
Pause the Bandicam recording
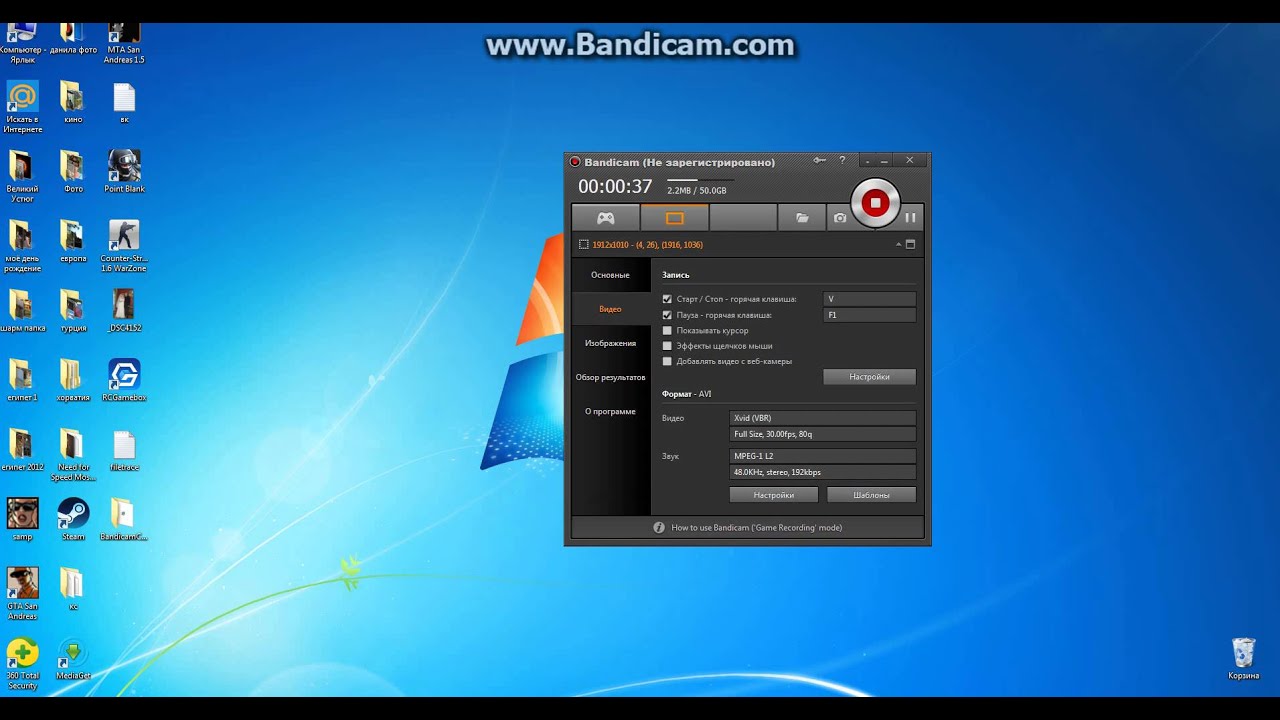click(x=910, y=217)
